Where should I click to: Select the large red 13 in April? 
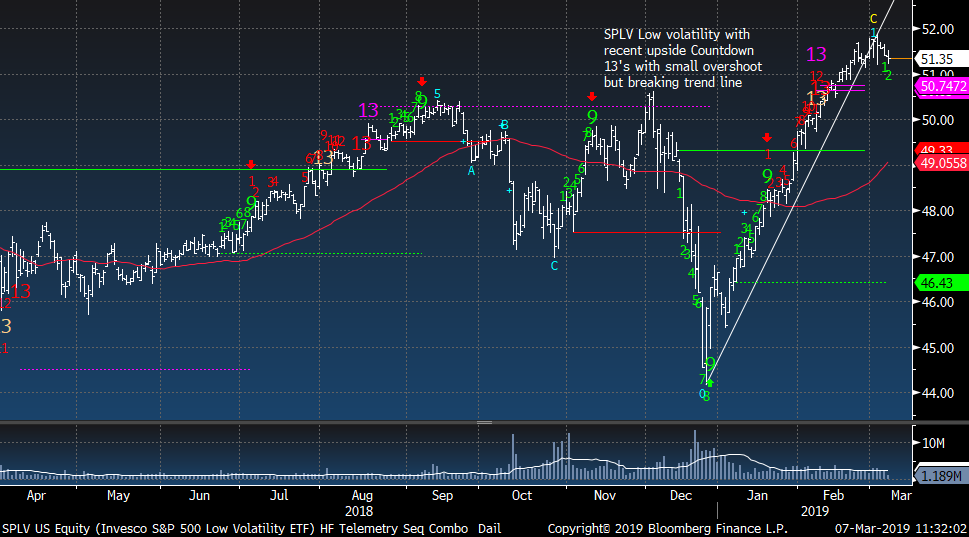[x=21, y=292]
